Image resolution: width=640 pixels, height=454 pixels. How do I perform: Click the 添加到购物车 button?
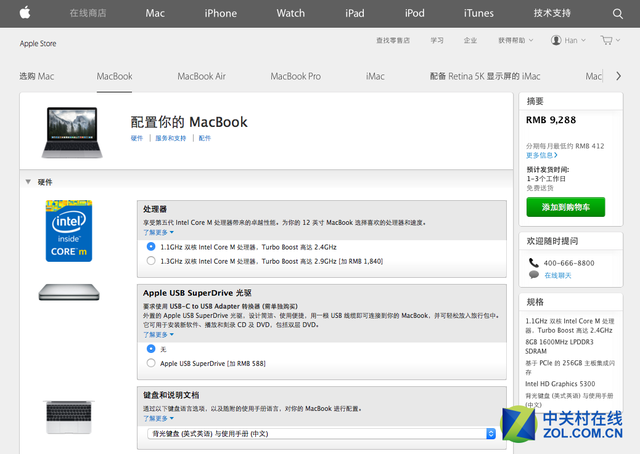(x=566, y=207)
